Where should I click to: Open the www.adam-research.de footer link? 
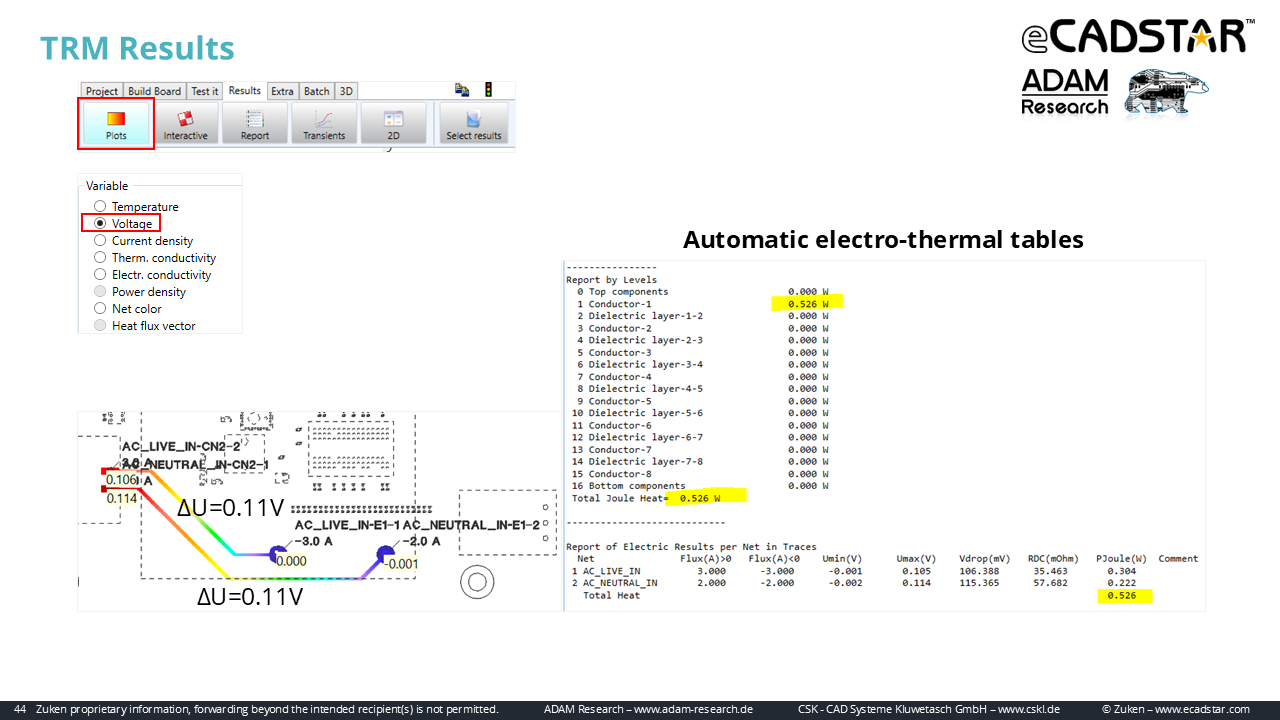tap(694, 709)
